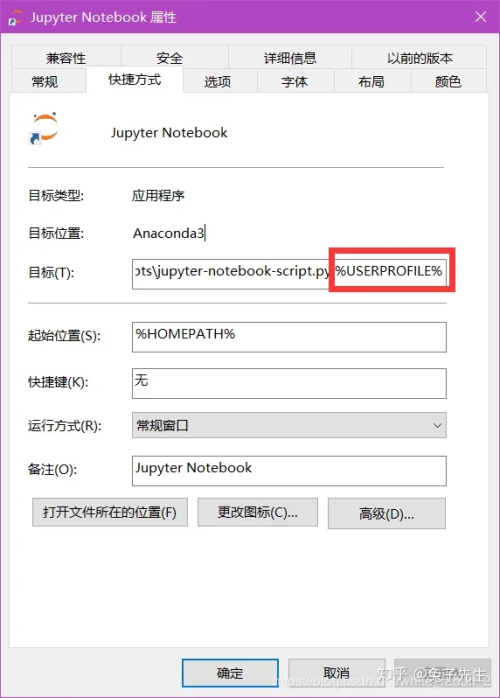Open the 运行方式 dropdown arrow
Image resolution: width=500 pixels, height=698 pixels.
click(x=437, y=425)
